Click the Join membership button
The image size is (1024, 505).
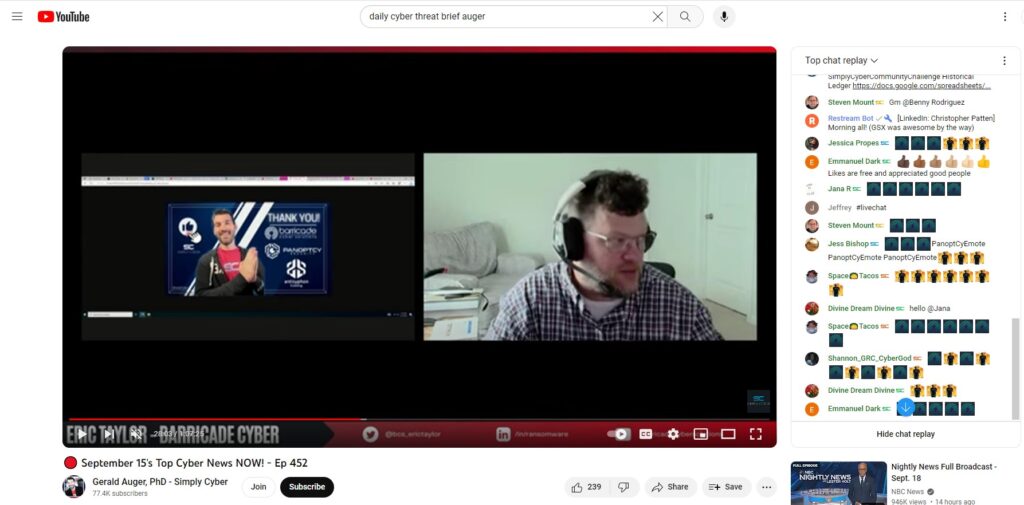tap(259, 487)
